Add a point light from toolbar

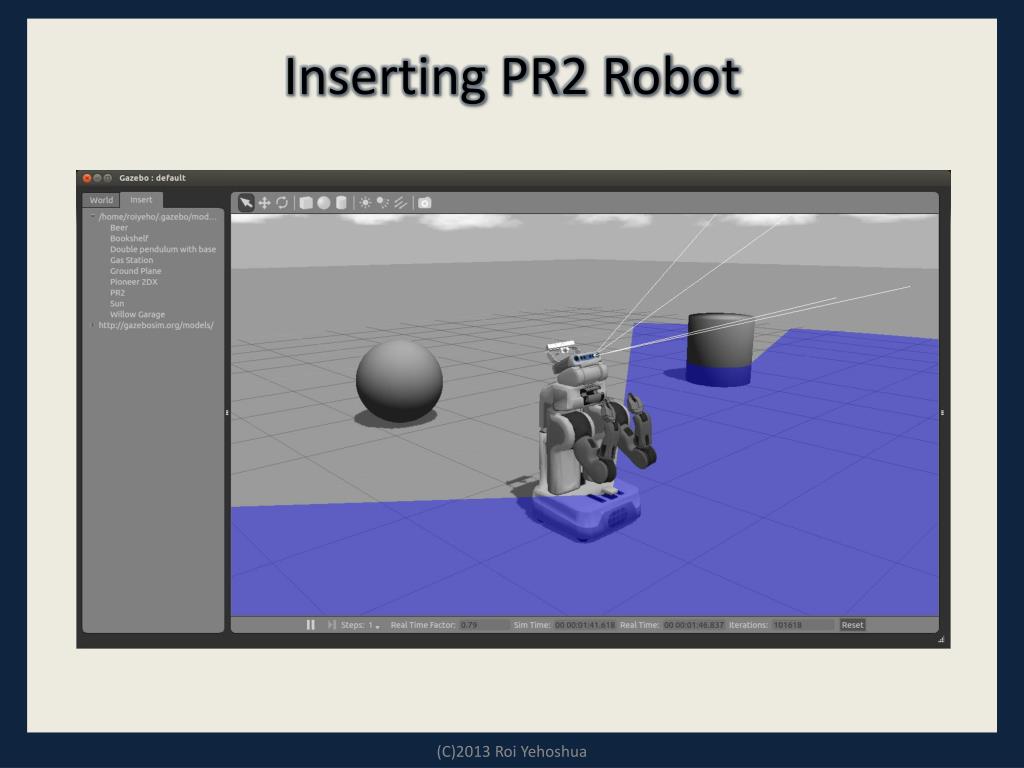point(365,203)
